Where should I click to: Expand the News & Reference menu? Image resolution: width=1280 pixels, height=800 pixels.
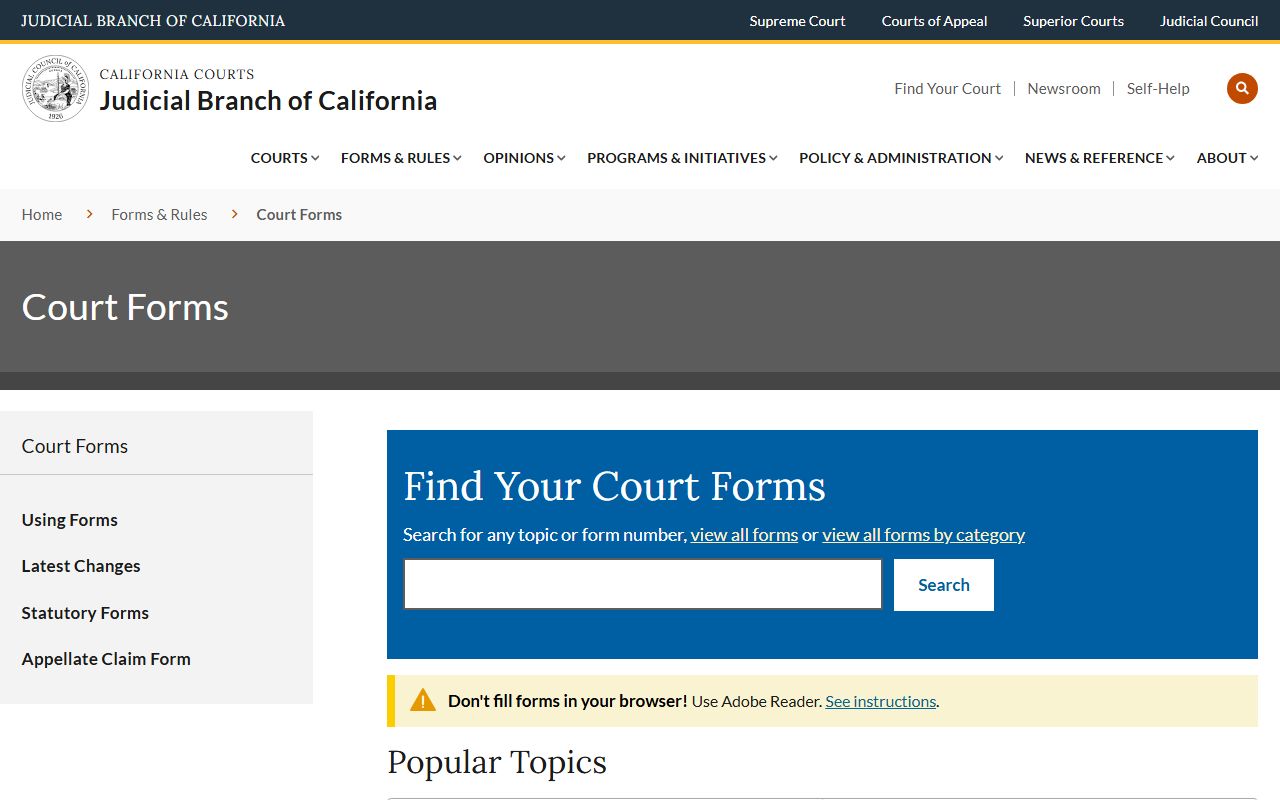click(x=1100, y=158)
